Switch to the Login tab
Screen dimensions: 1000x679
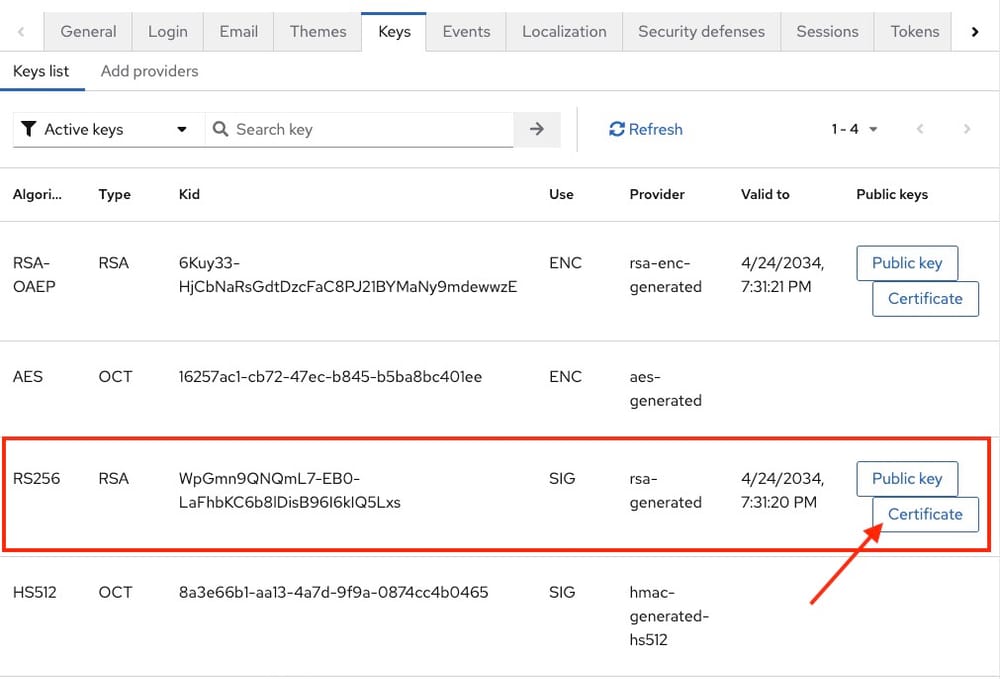point(168,31)
